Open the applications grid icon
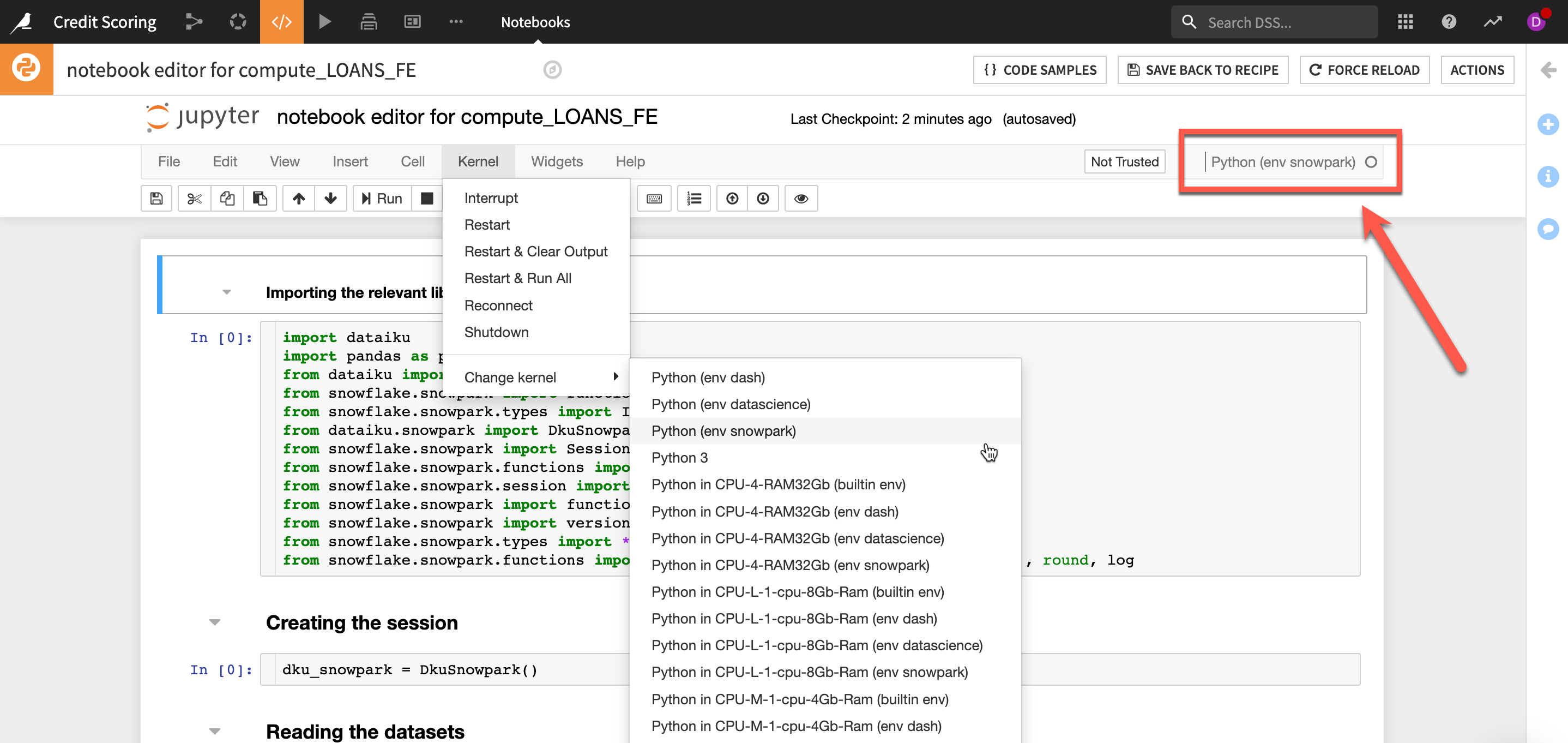Viewport: 1568px width, 743px height. pyautogui.click(x=1405, y=22)
